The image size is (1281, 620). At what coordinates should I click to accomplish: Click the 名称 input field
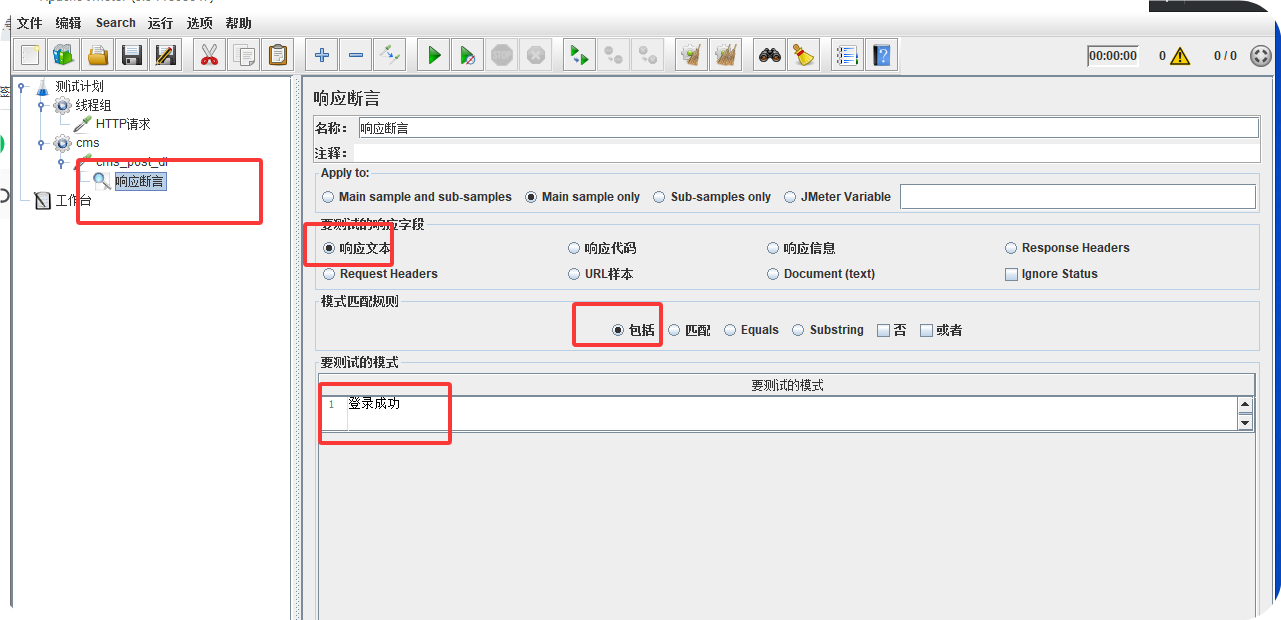(808, 128)
